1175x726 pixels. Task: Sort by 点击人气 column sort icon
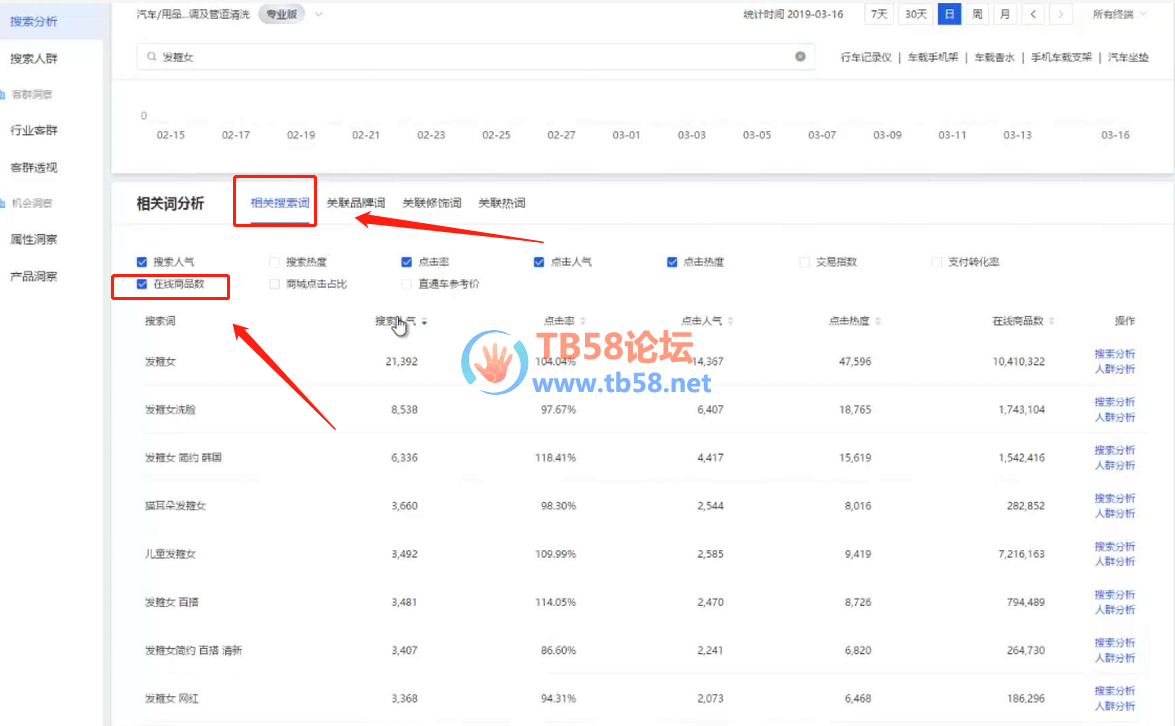pos(731,321)
